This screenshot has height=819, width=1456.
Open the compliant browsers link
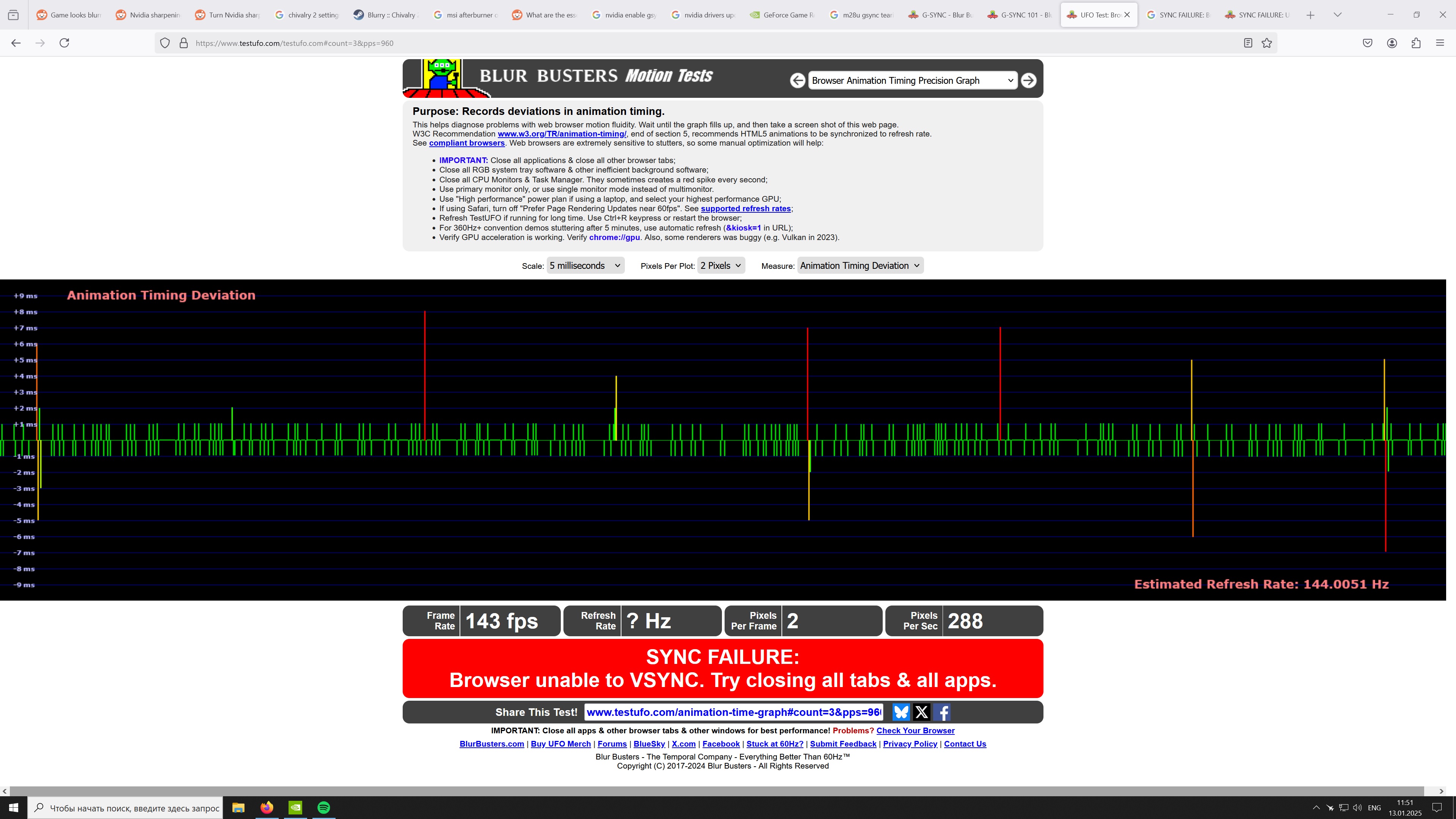[466, 143]
